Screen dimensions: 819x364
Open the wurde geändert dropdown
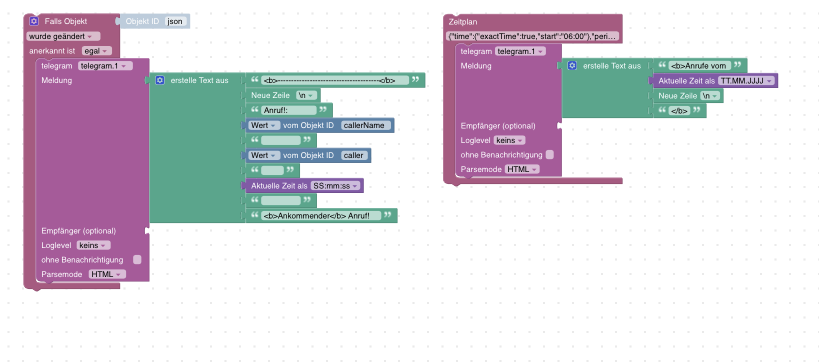pyautogui.click(x=64, y=37)
